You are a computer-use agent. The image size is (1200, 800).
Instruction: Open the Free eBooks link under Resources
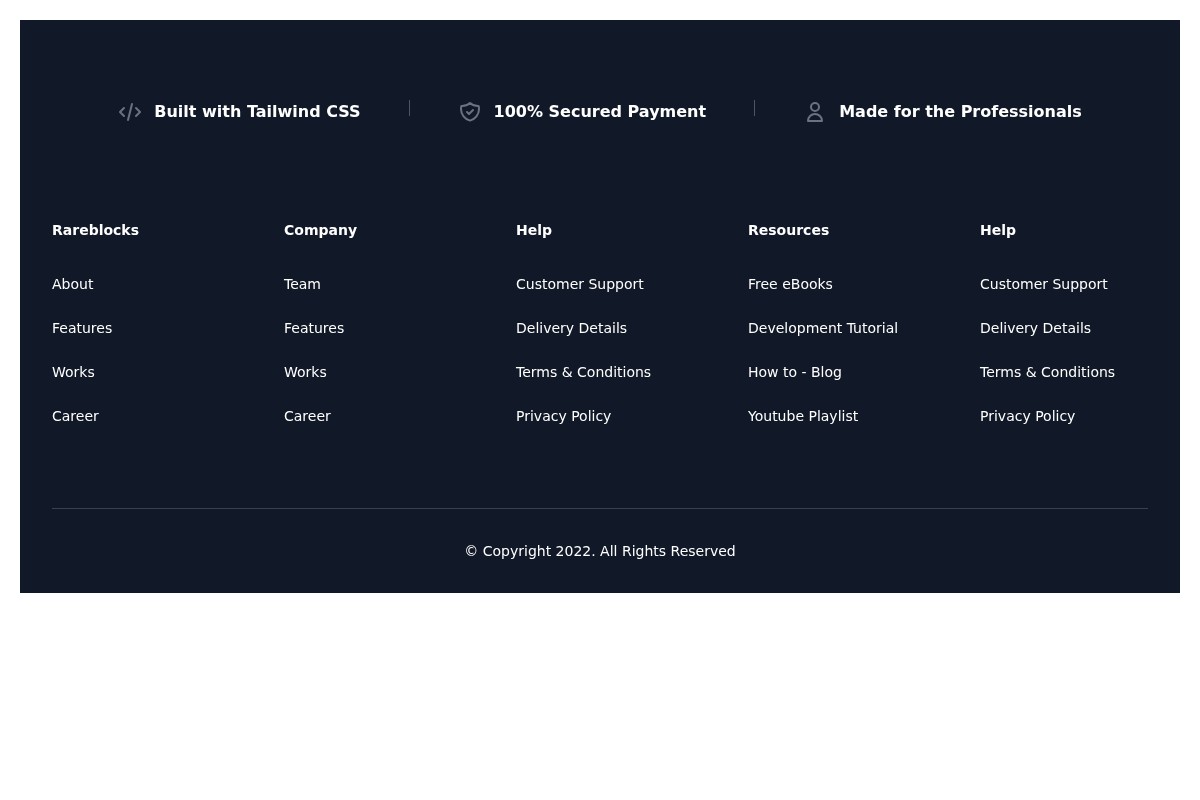click(790, 284)
